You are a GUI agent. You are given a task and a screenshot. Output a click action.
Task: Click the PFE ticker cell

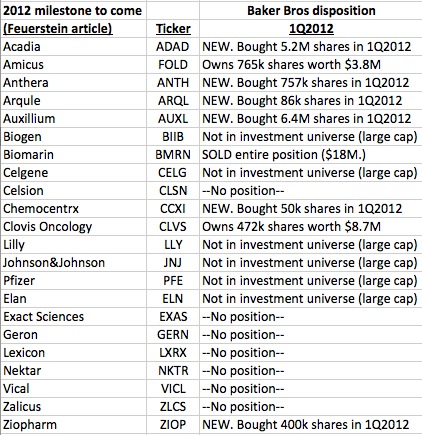point(173,281)
